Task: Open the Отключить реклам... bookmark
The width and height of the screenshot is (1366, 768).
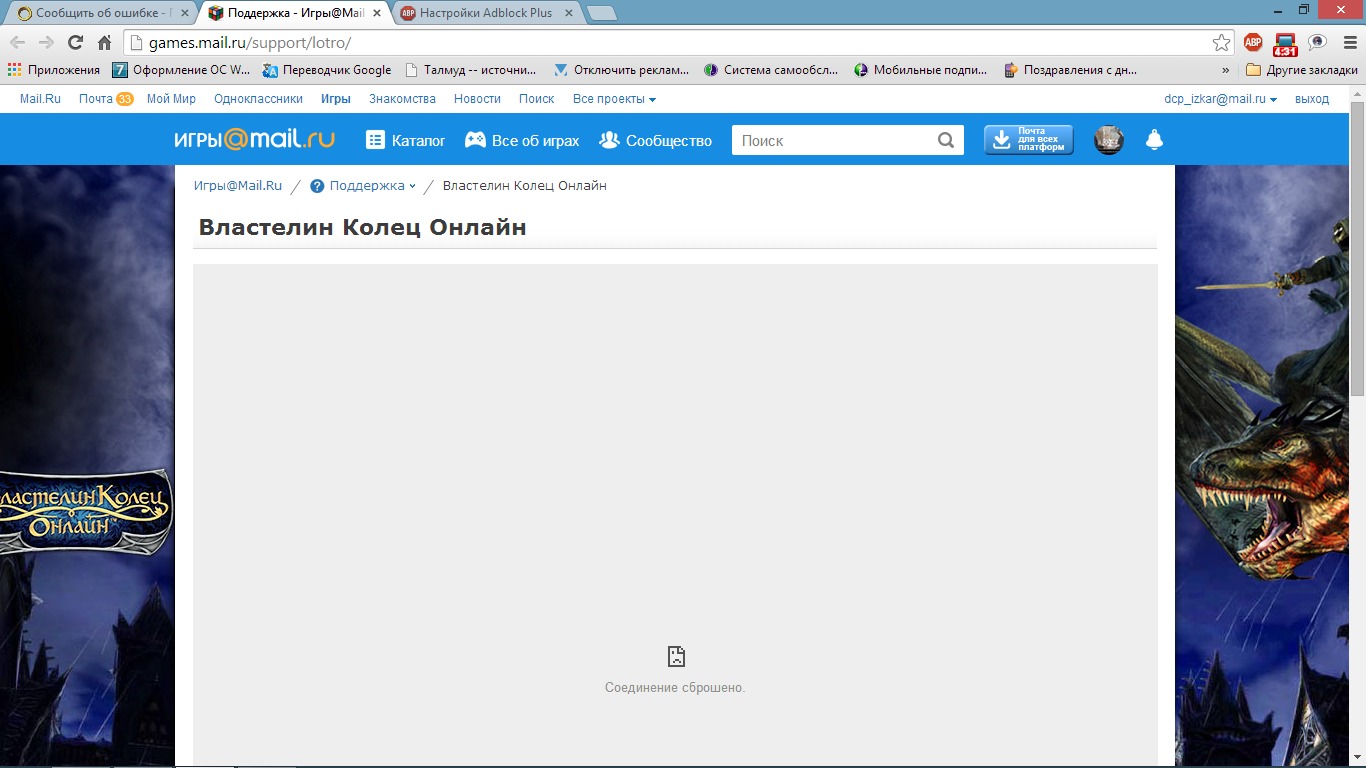Action: [621, 70]
